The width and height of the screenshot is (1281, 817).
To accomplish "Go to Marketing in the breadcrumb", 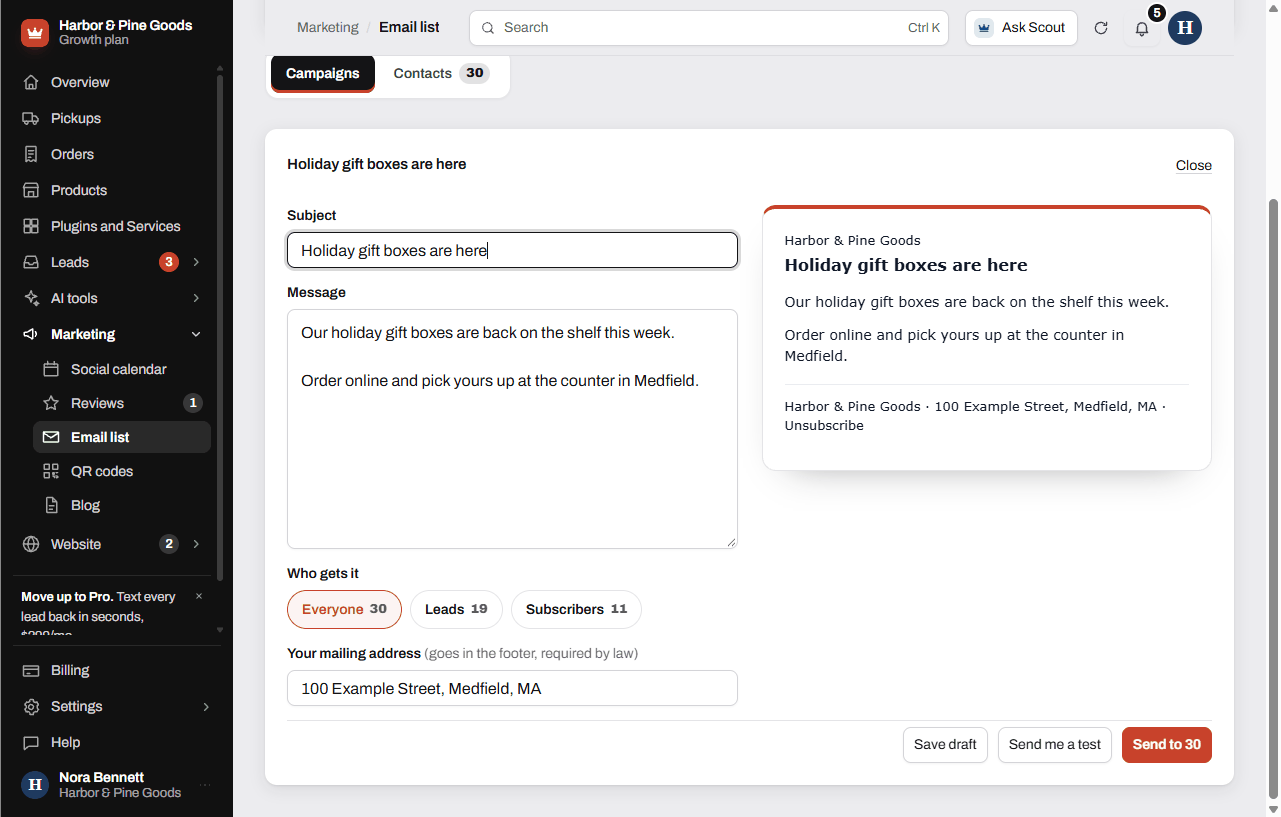I will coord(328,27).
